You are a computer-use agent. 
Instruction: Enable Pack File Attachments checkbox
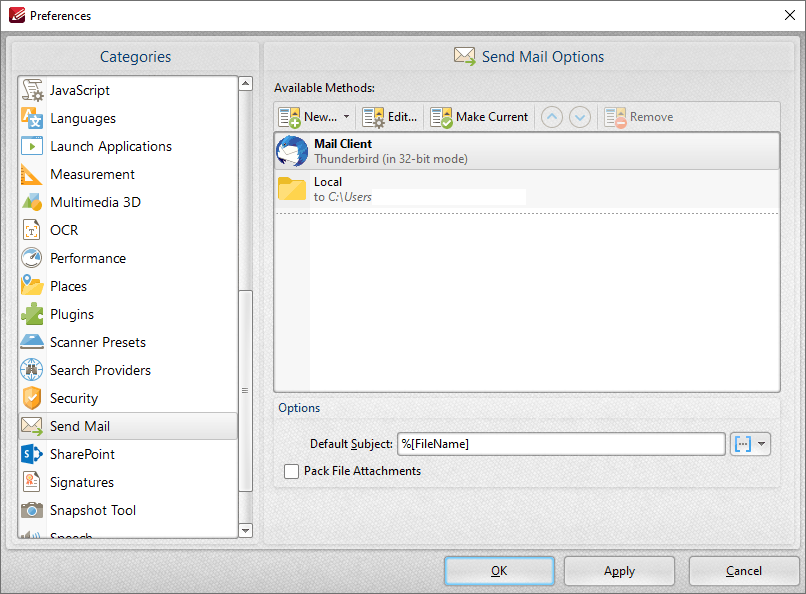coord(291,471)
